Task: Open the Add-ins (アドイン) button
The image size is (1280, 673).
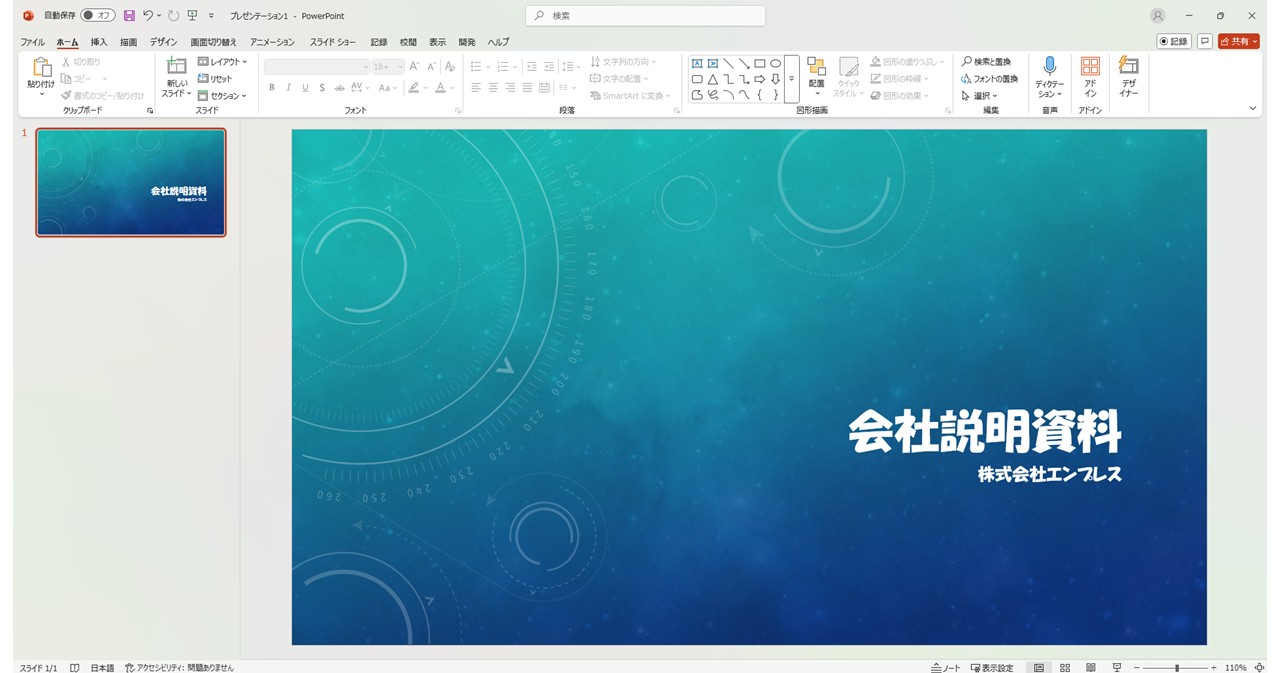Action: pos(1090,76)
